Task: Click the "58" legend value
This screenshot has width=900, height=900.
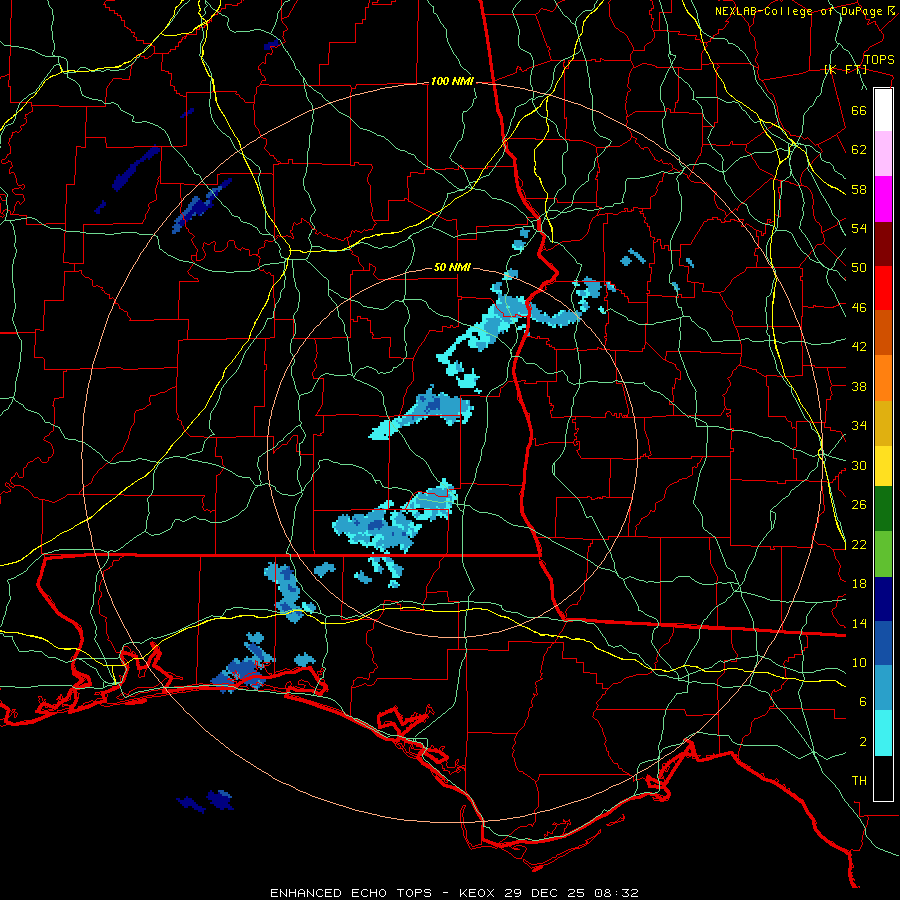Action: point(859,189)
